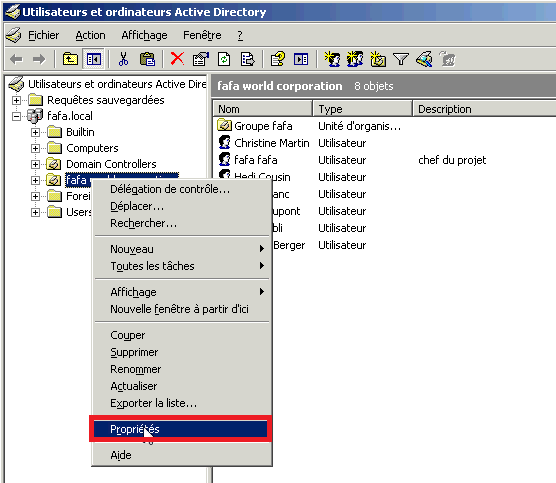Viewport: 556px width, 483px height.
Task: Expand the Requêtes sauvegardées node
Action: (x=16, y=100)
